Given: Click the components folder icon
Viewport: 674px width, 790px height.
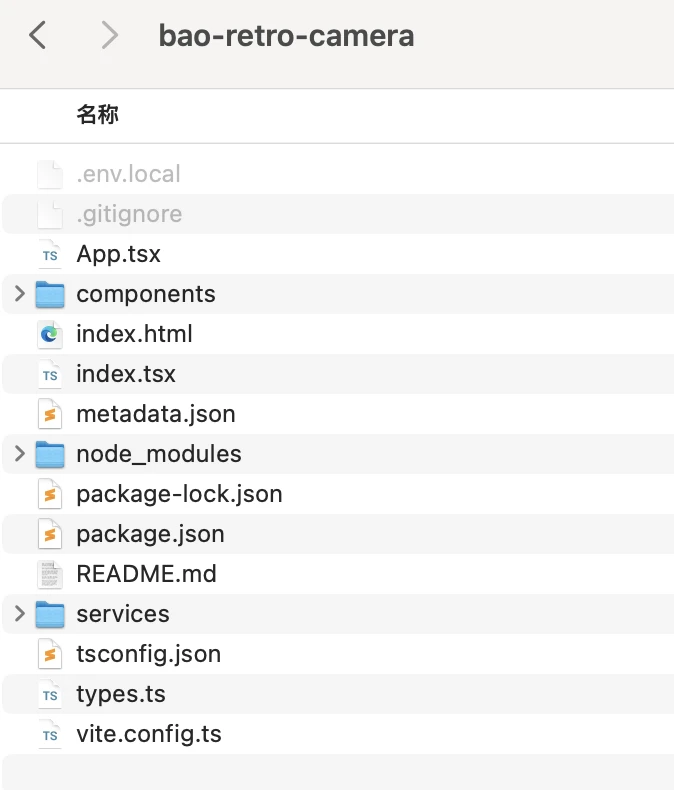Looking at the screenshot, I should pos(50,294).
